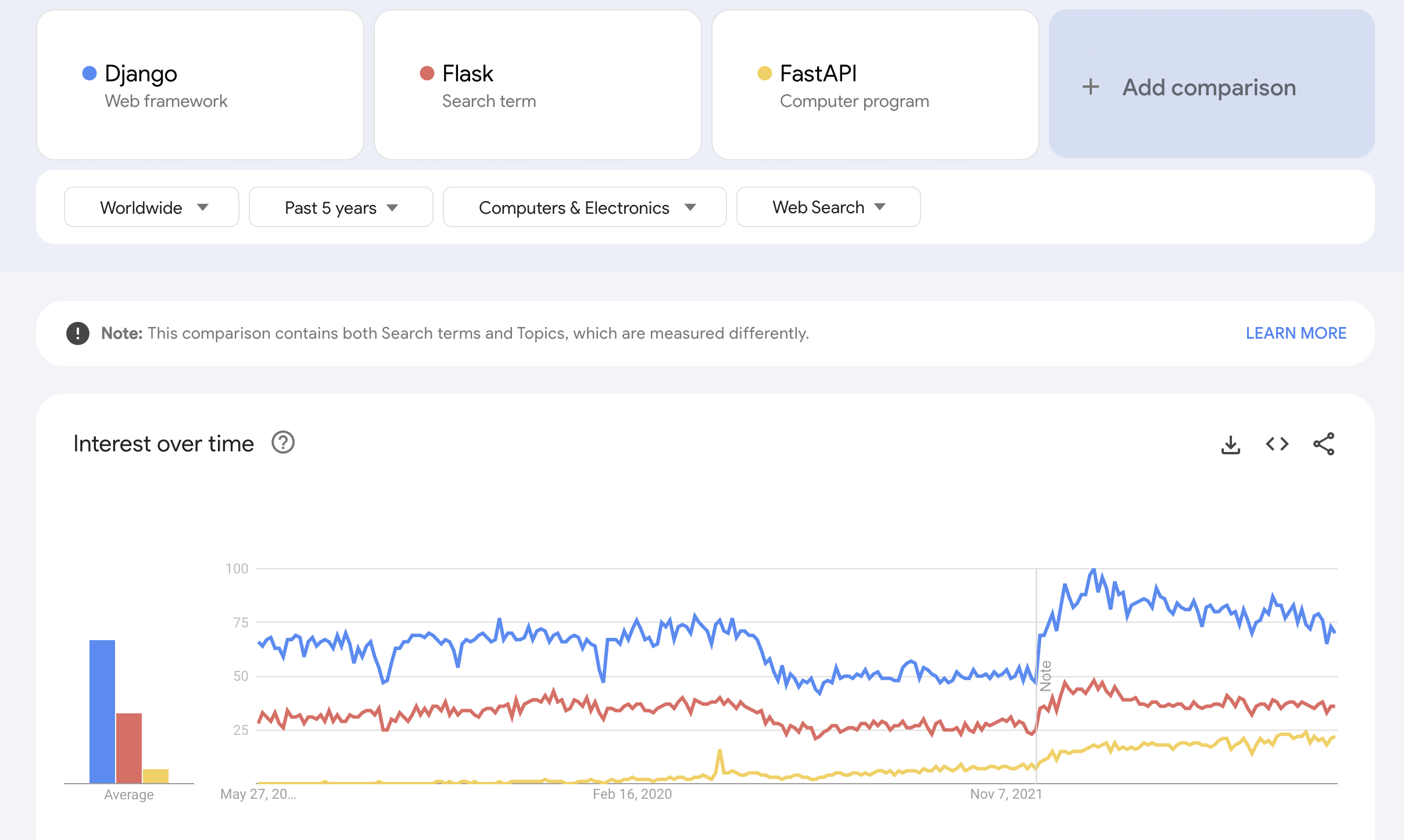1404x840 pixels.
Task: Click the yellow FastAPI color dot
Action: 765,73
